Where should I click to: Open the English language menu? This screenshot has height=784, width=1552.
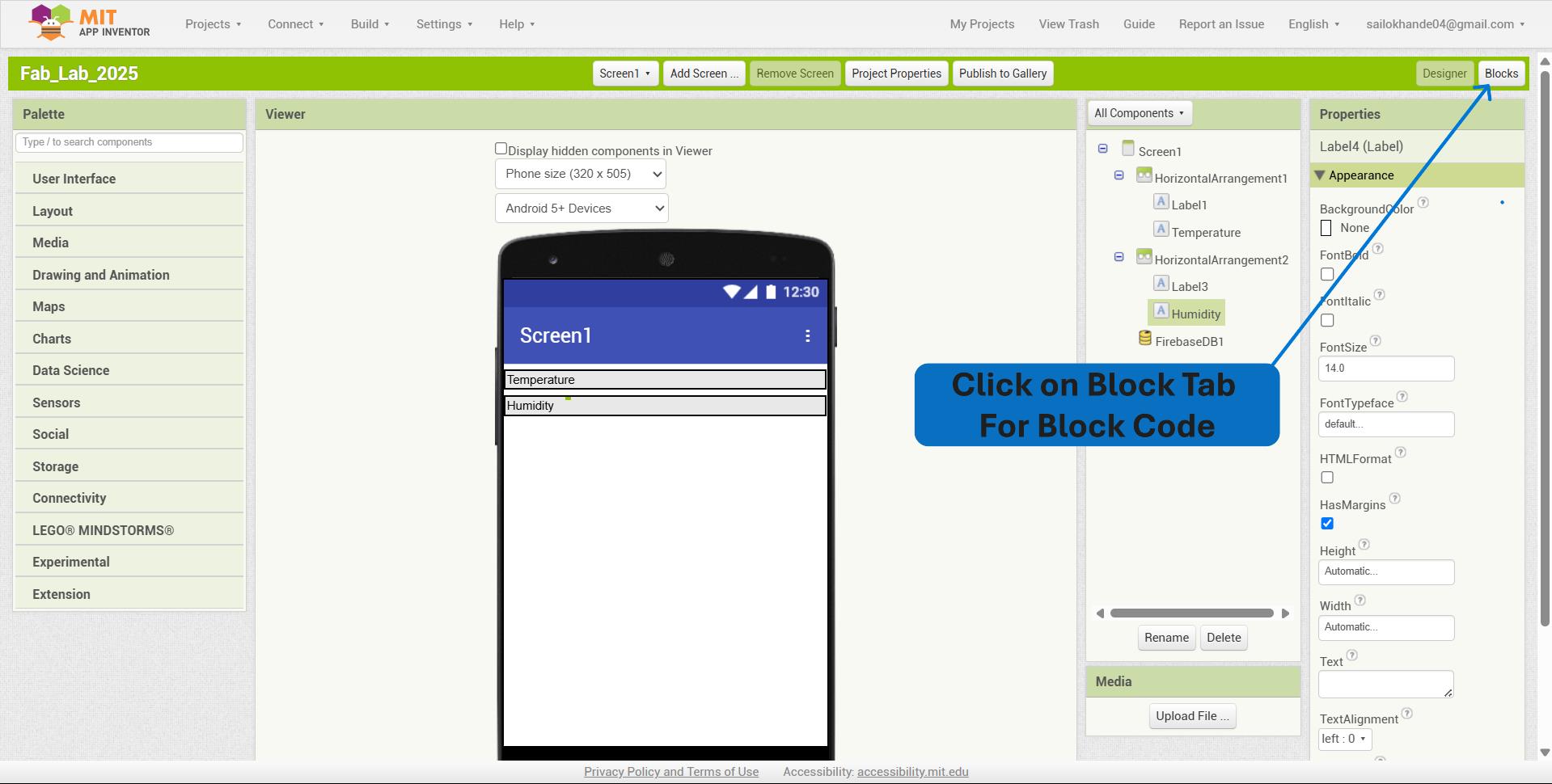coord(1314,24)
